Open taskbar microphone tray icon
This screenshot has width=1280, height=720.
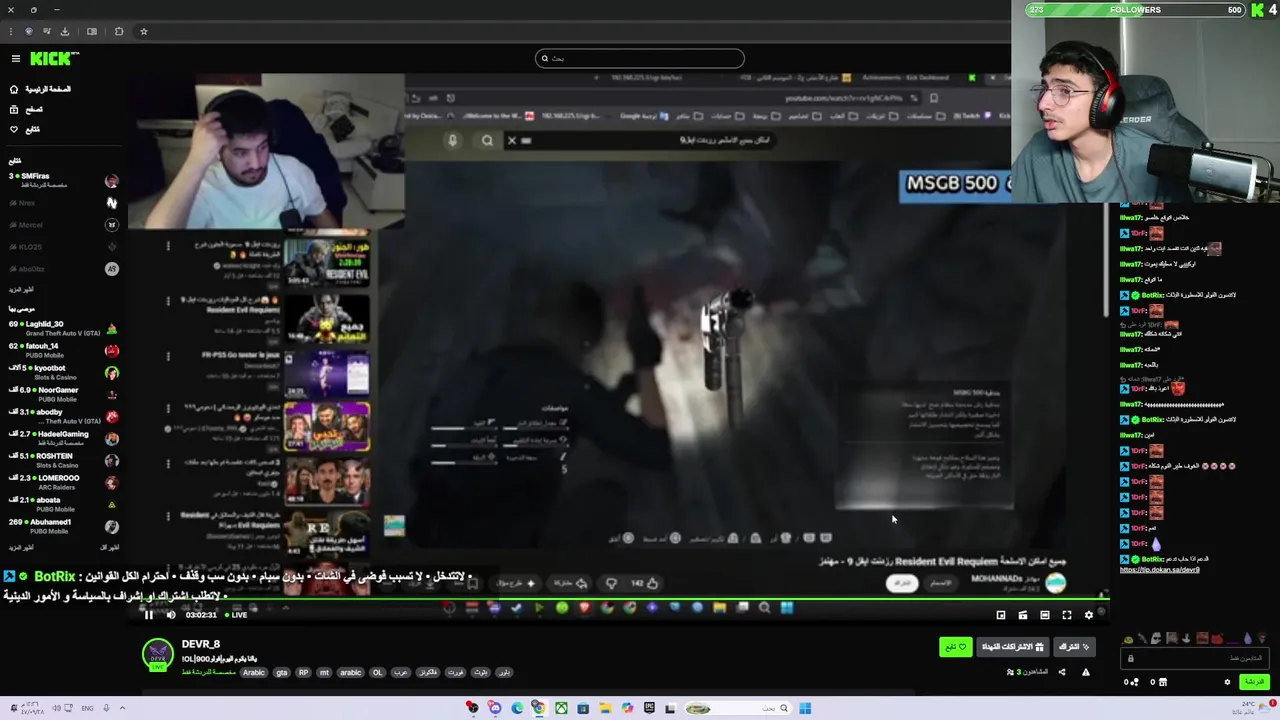[x=105, y=708]
